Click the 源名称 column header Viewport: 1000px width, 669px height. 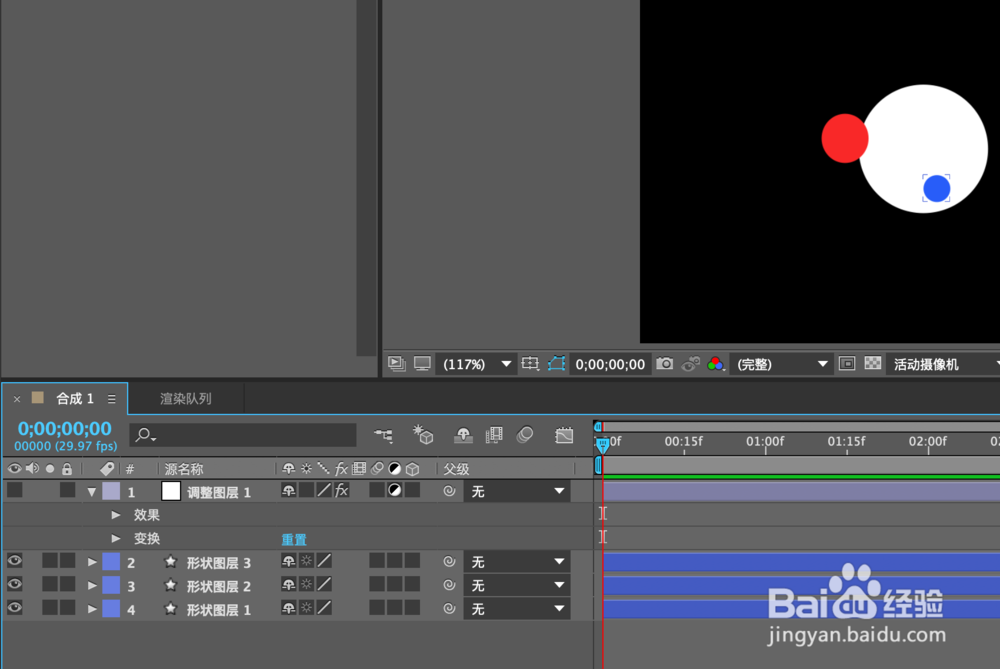point(184,469)
